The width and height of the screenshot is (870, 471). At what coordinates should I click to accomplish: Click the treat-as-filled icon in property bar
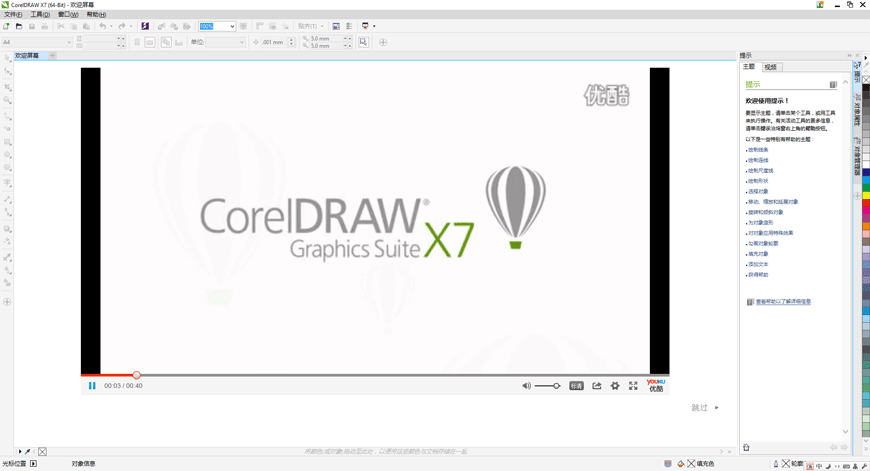[x=363, y=42]
